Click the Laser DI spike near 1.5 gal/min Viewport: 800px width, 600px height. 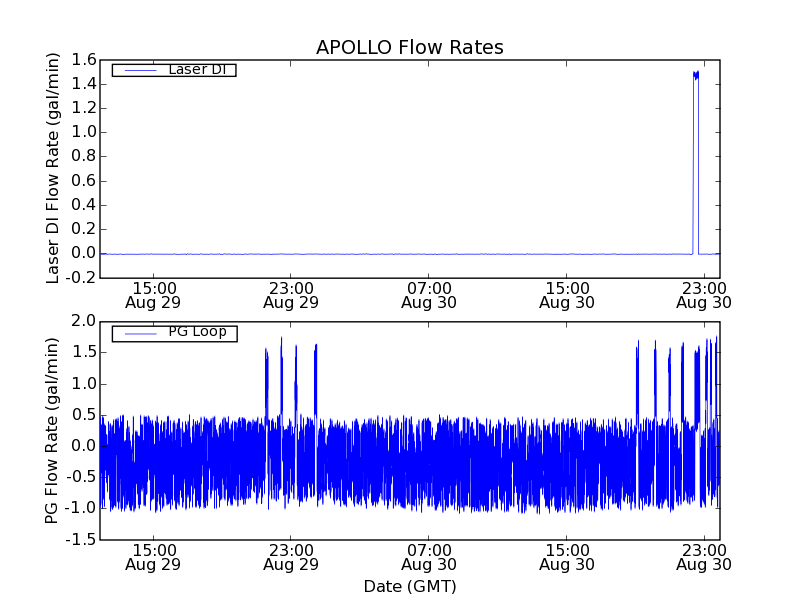pyautogui.click(x=695, y=75)
